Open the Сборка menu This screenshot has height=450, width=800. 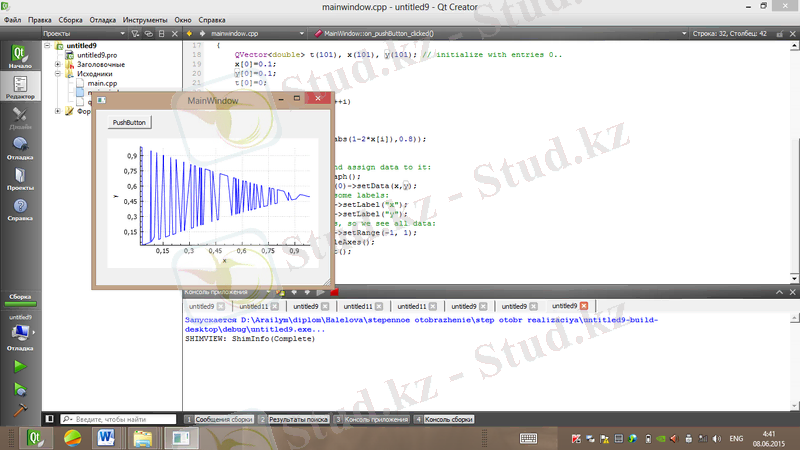tap(70, 19)
